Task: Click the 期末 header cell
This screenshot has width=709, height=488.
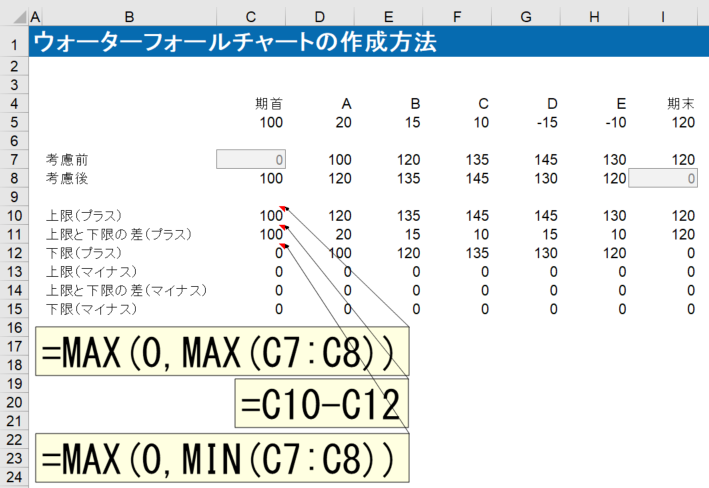Action: click(x=680, y=103)
